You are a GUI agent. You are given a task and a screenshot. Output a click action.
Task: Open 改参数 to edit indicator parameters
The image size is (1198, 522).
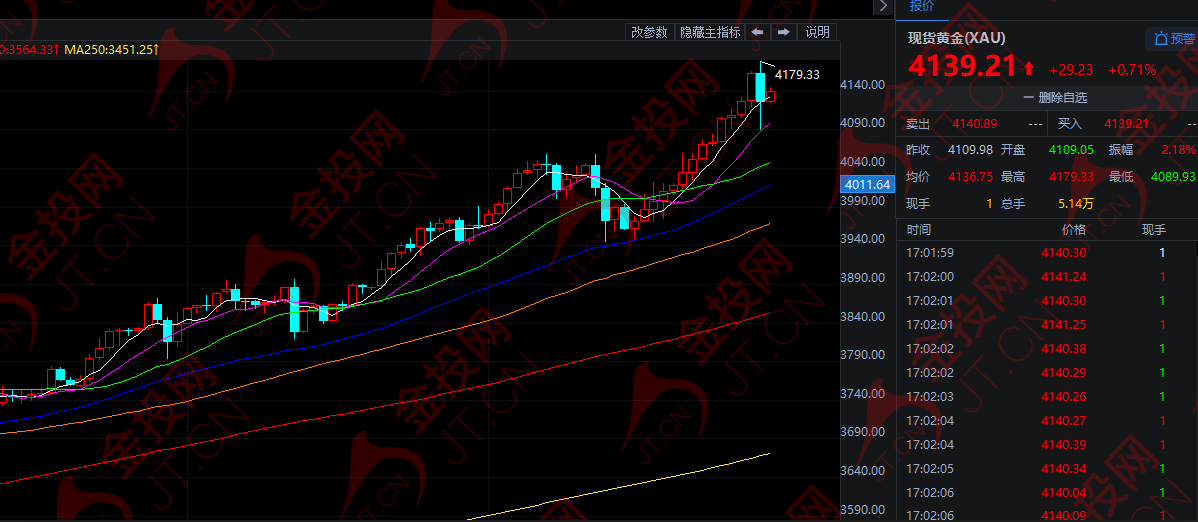[x=649, y=32]
